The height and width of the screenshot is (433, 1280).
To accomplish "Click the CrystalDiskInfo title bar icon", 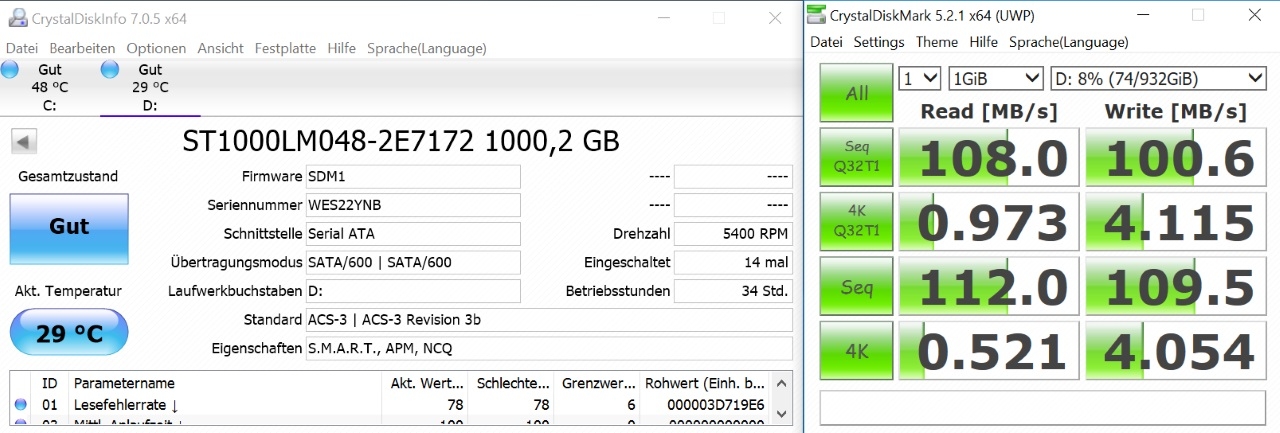I will (x=17, y=18).
